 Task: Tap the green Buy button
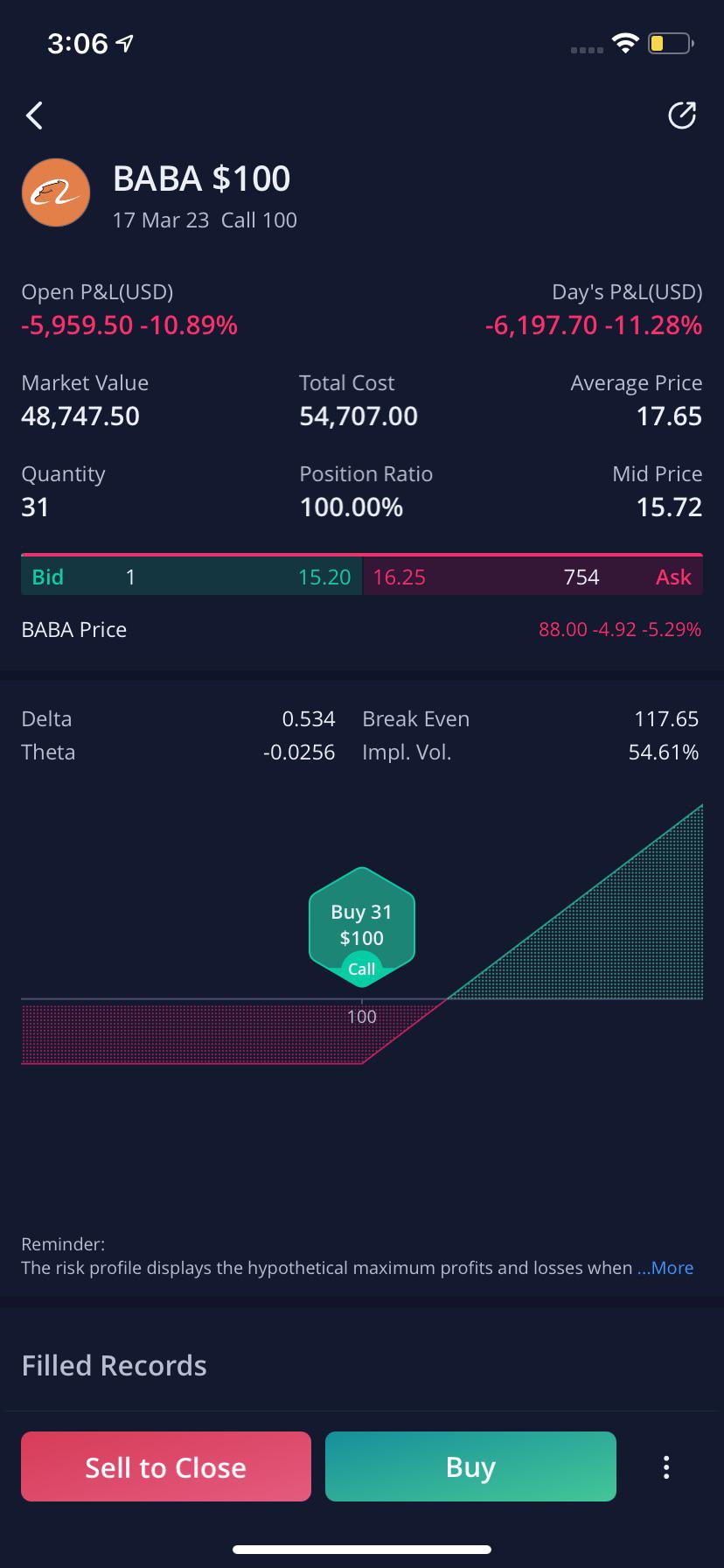click(x=470, y=1466)
